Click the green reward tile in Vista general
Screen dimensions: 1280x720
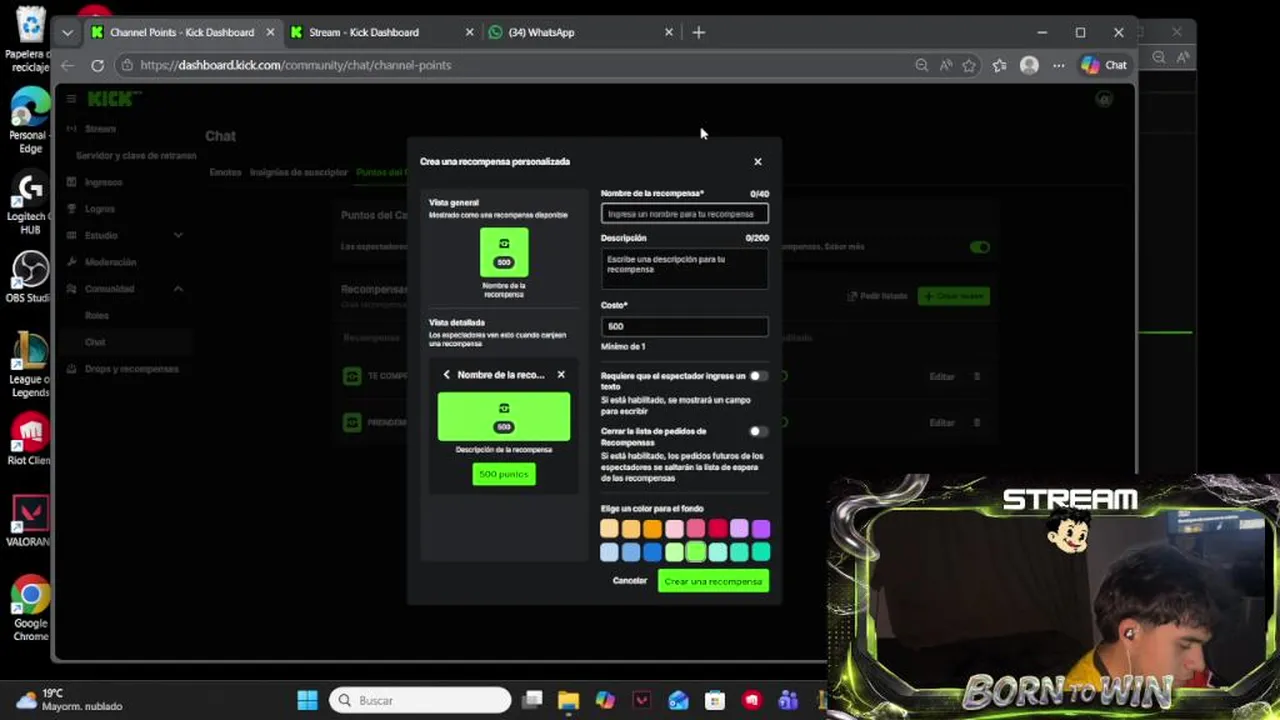[504, 253]
